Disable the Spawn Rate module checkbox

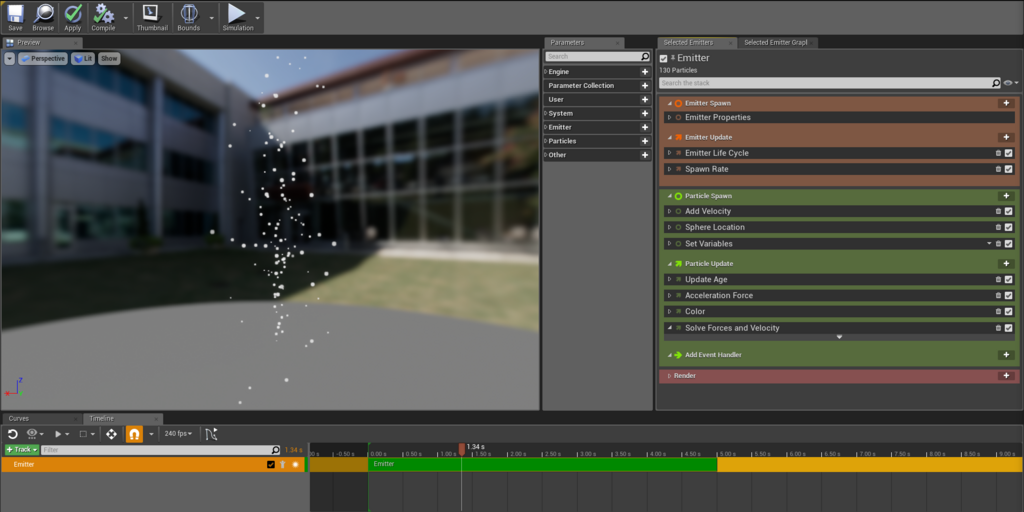tap(1008, 169)
